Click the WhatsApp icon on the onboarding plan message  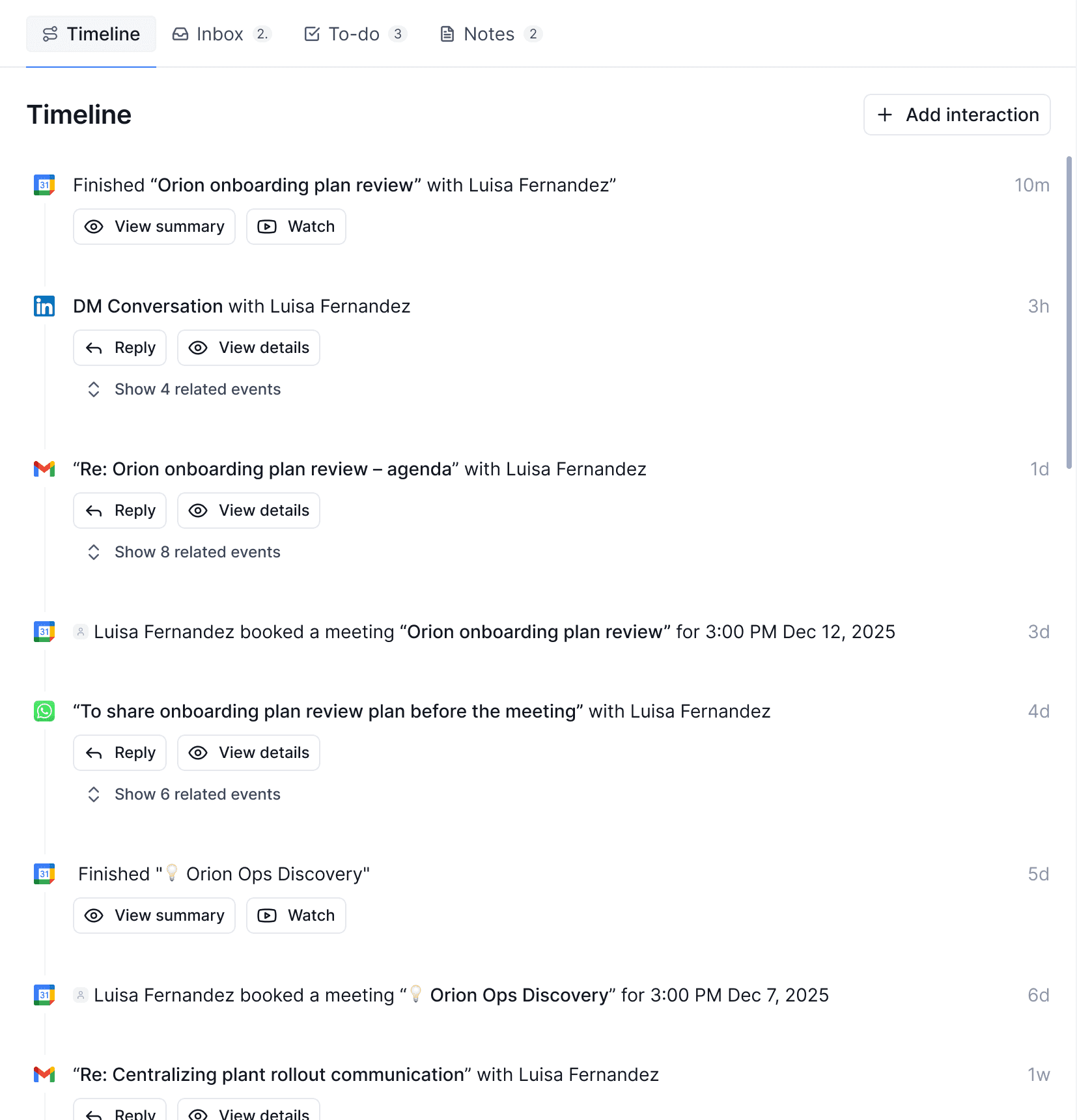click(x=43, y=710)
